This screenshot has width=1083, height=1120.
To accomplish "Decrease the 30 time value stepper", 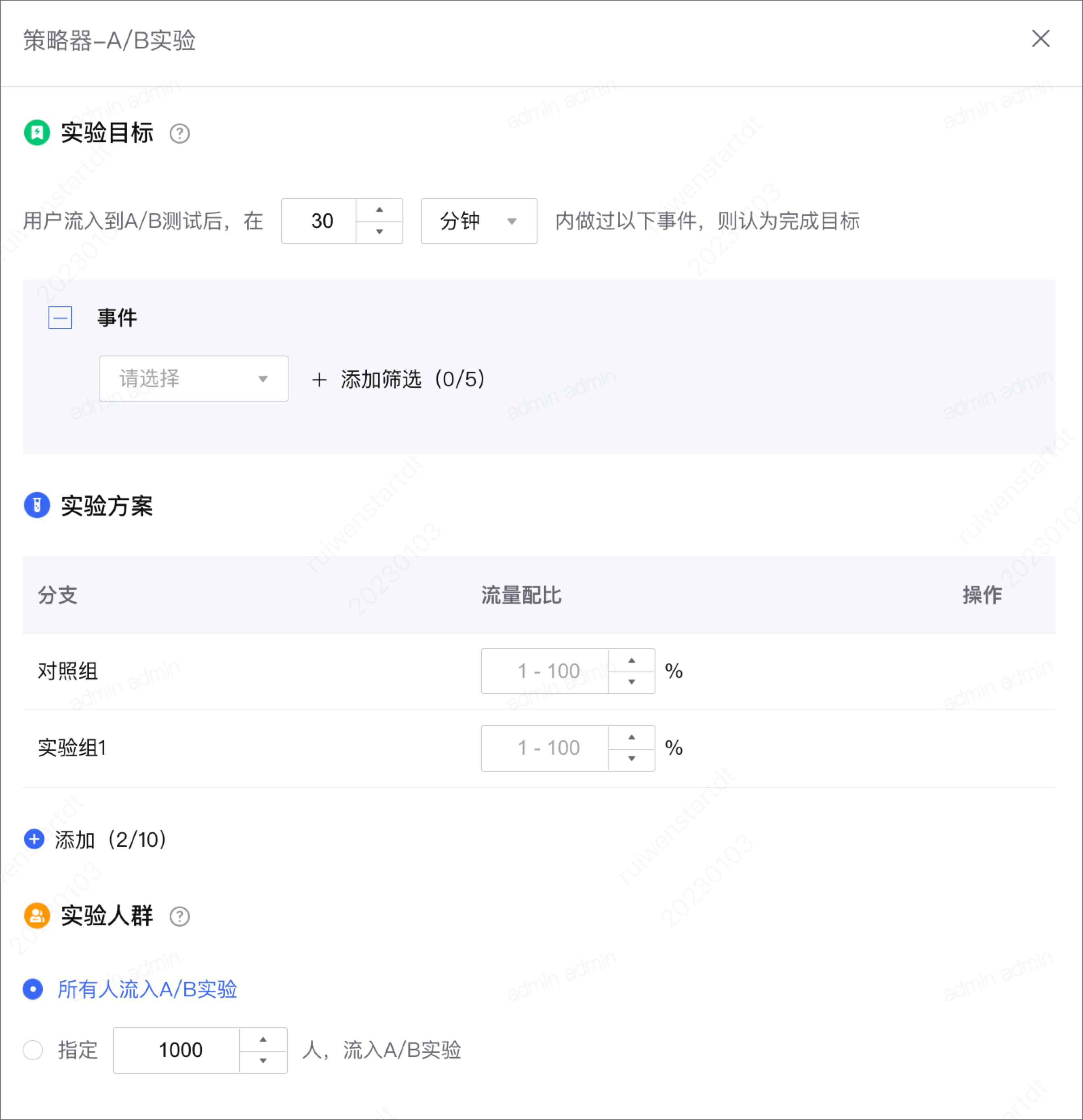I will pos(379,232).
